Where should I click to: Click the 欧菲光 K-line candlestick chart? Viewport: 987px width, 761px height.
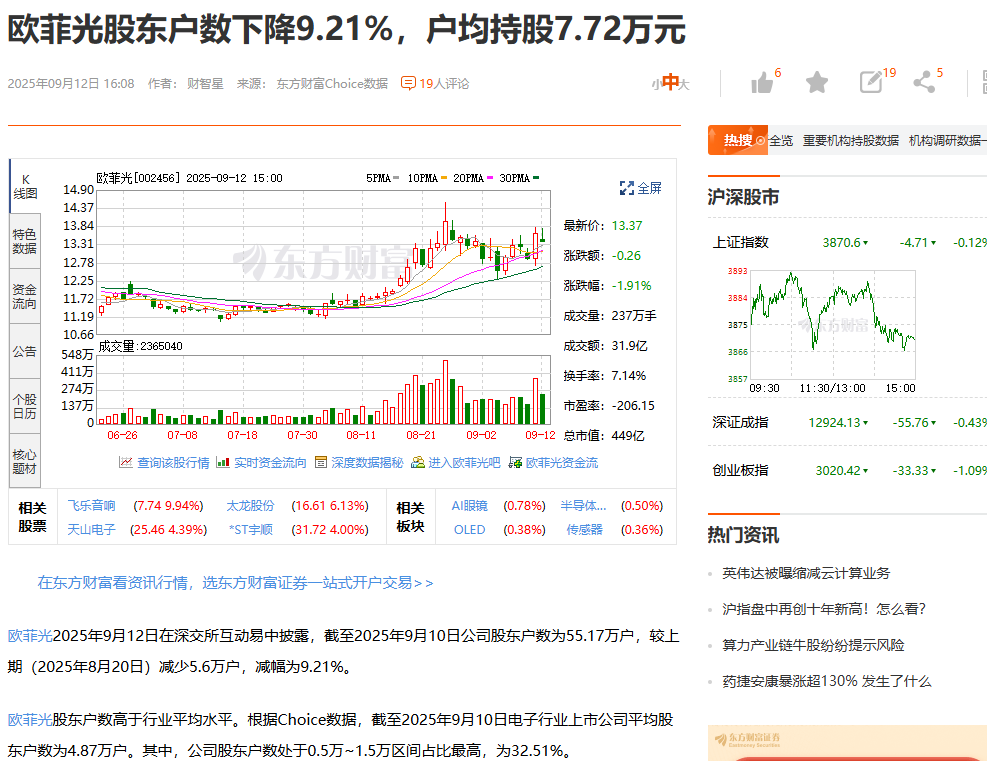point(325,262)
